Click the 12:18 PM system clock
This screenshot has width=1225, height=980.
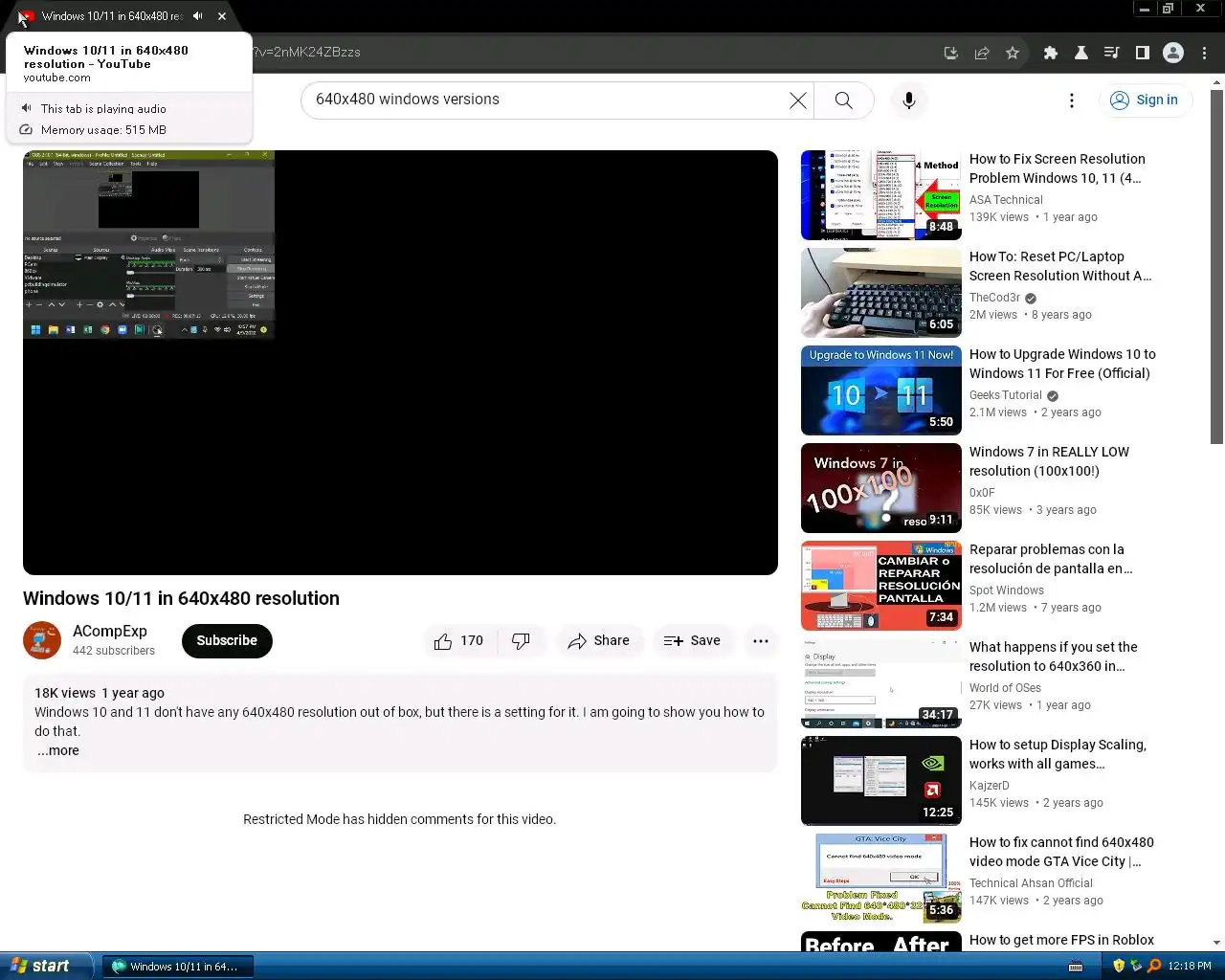click(1190, 967)
